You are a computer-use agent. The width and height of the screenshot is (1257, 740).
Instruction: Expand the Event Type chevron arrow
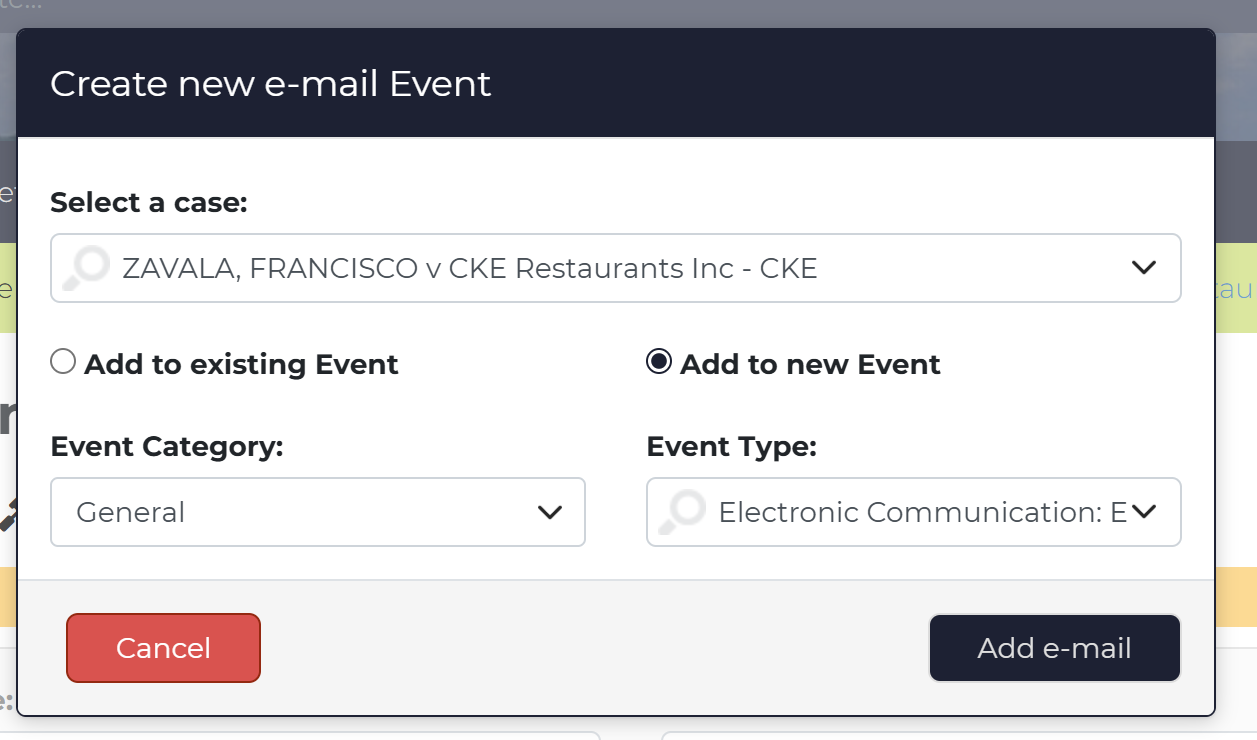click(1143, 512)
